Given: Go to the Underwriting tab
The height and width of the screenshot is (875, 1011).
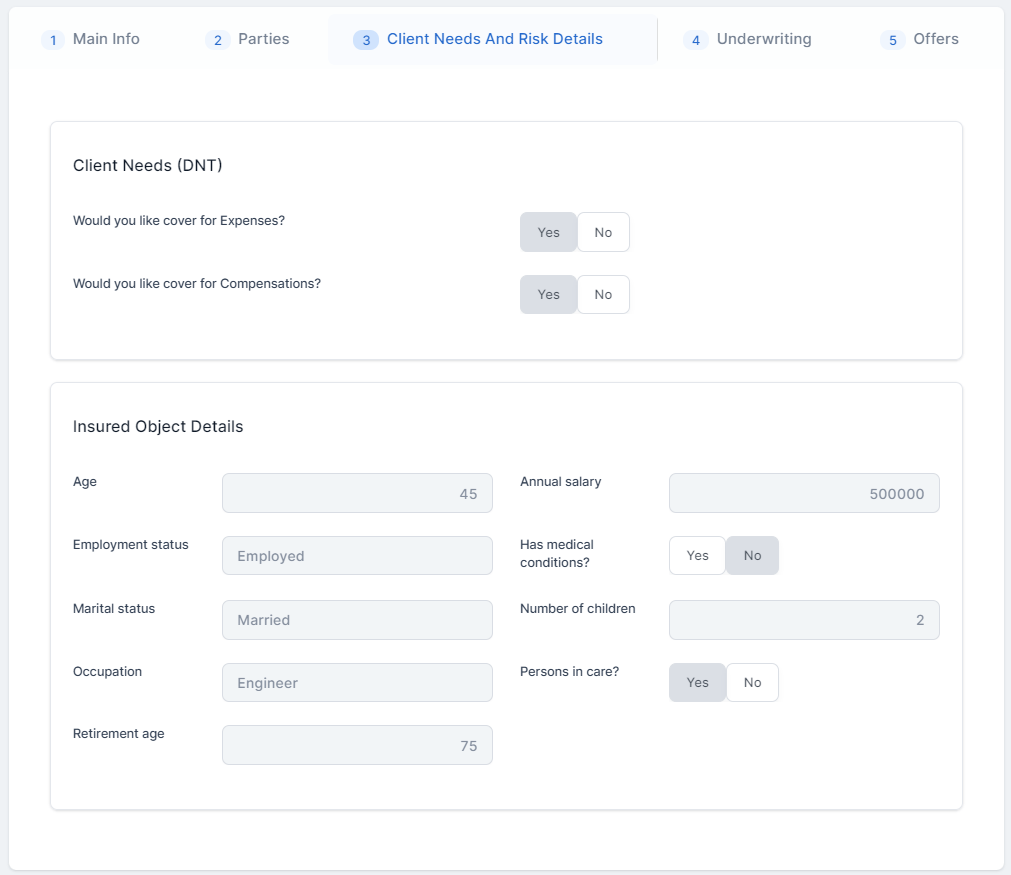Looking at the screenshot, I should 748,39.
